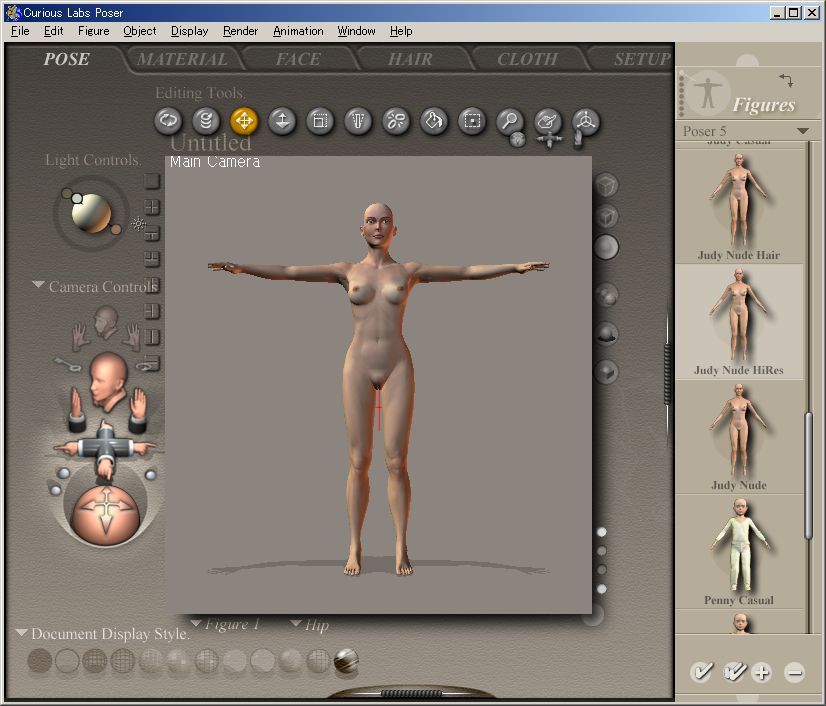Select the Twist editing tool

pyautogui.click(x=206, y=121)
